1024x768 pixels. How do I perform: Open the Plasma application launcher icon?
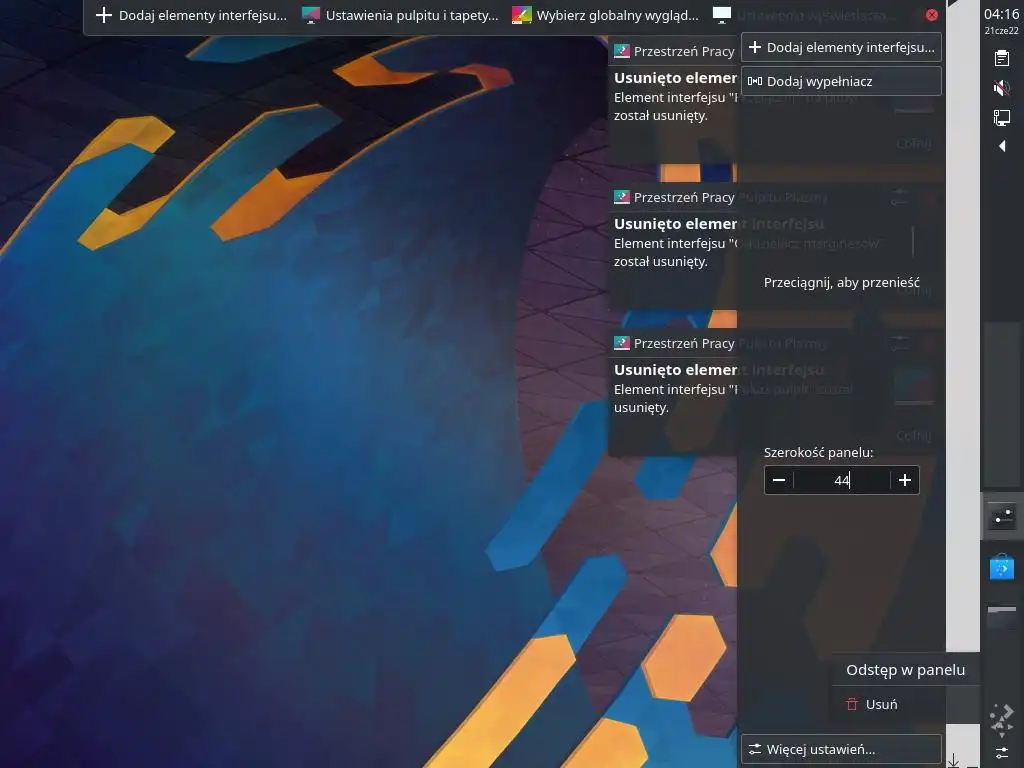1002,719
